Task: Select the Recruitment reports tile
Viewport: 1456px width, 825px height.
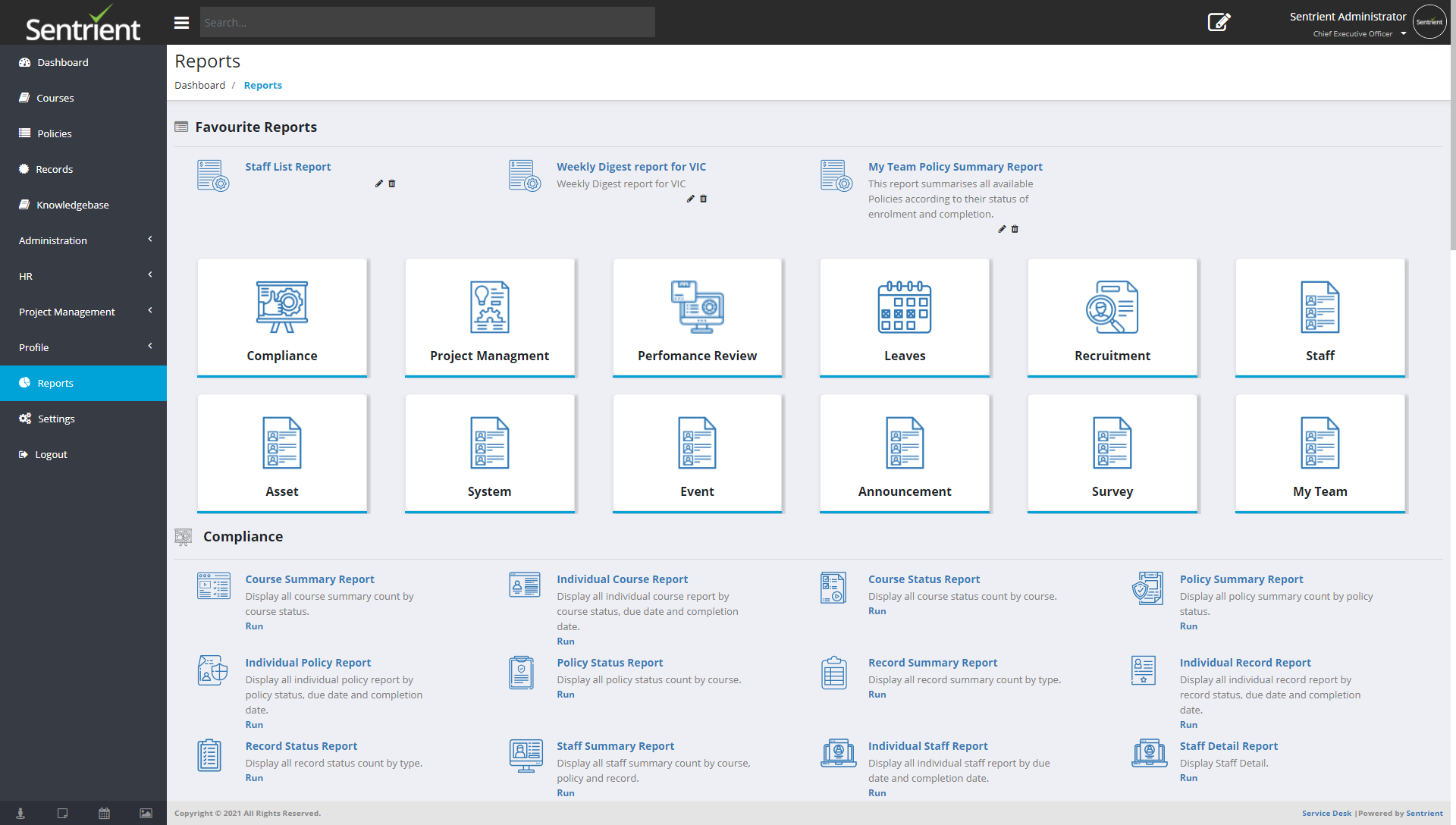Action: (1112, 317)
